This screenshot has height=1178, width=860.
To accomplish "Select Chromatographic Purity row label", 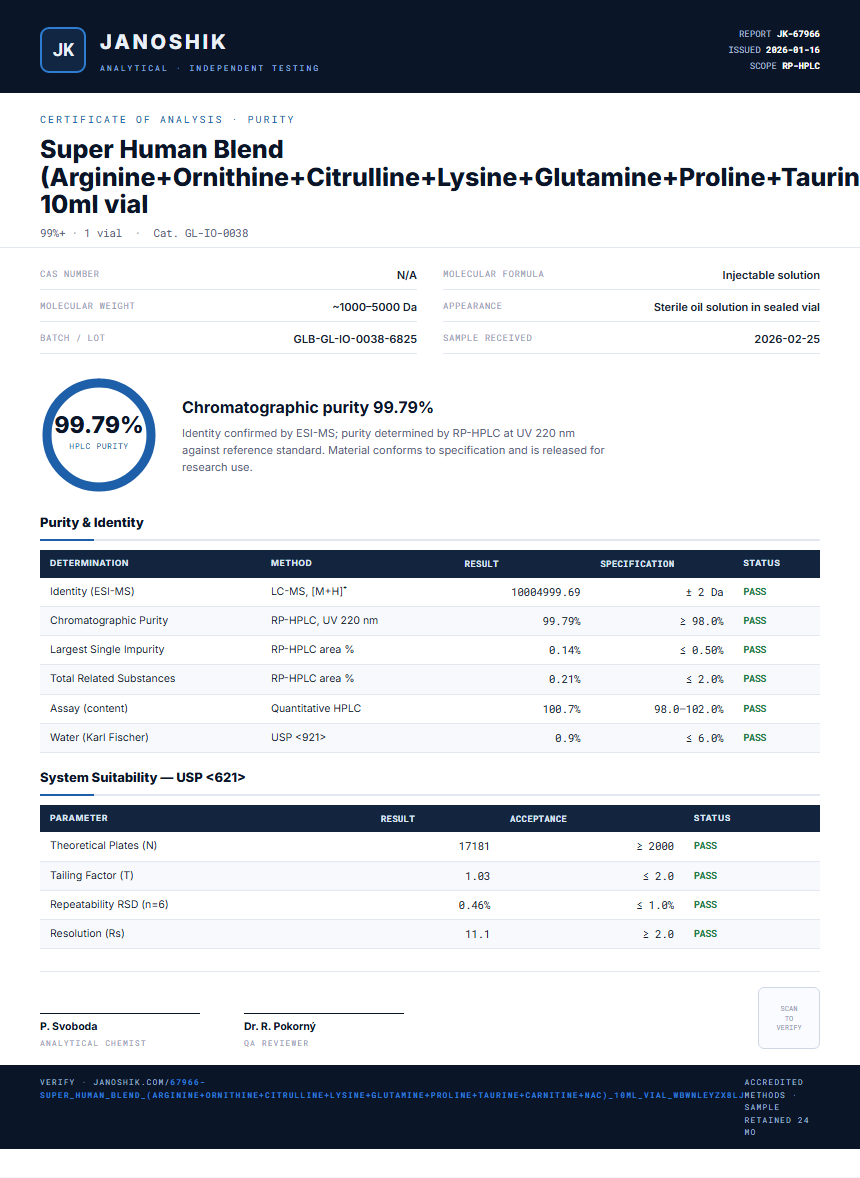I will point(109,621).
